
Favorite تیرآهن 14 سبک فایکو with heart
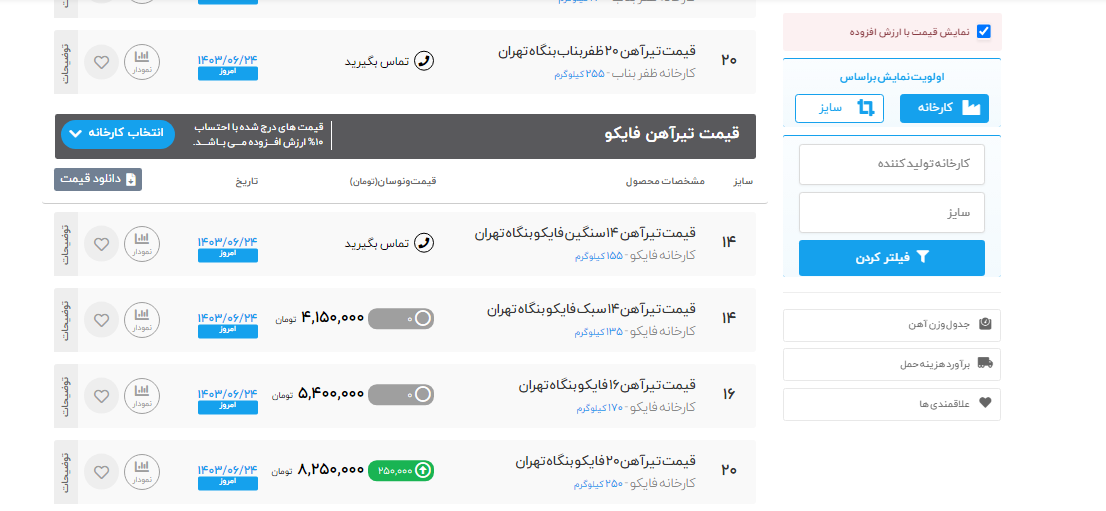(101, 320)
